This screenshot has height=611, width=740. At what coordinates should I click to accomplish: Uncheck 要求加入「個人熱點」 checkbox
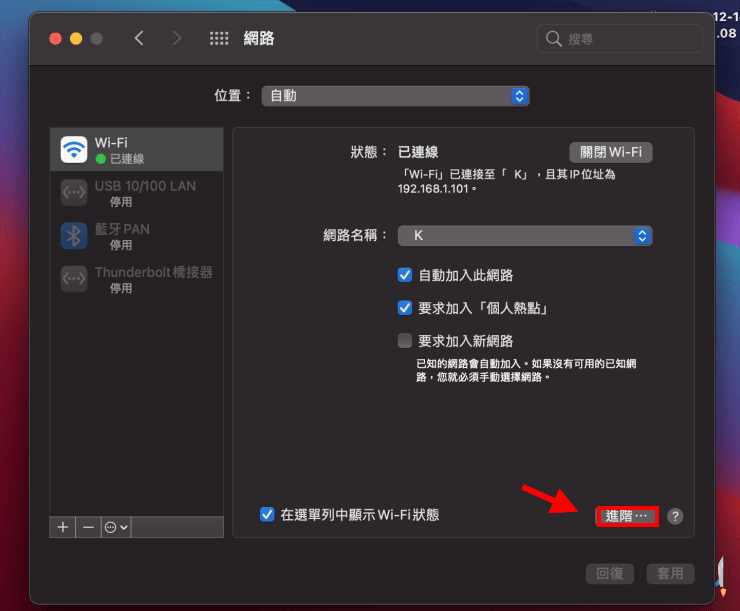click(405, 308)
